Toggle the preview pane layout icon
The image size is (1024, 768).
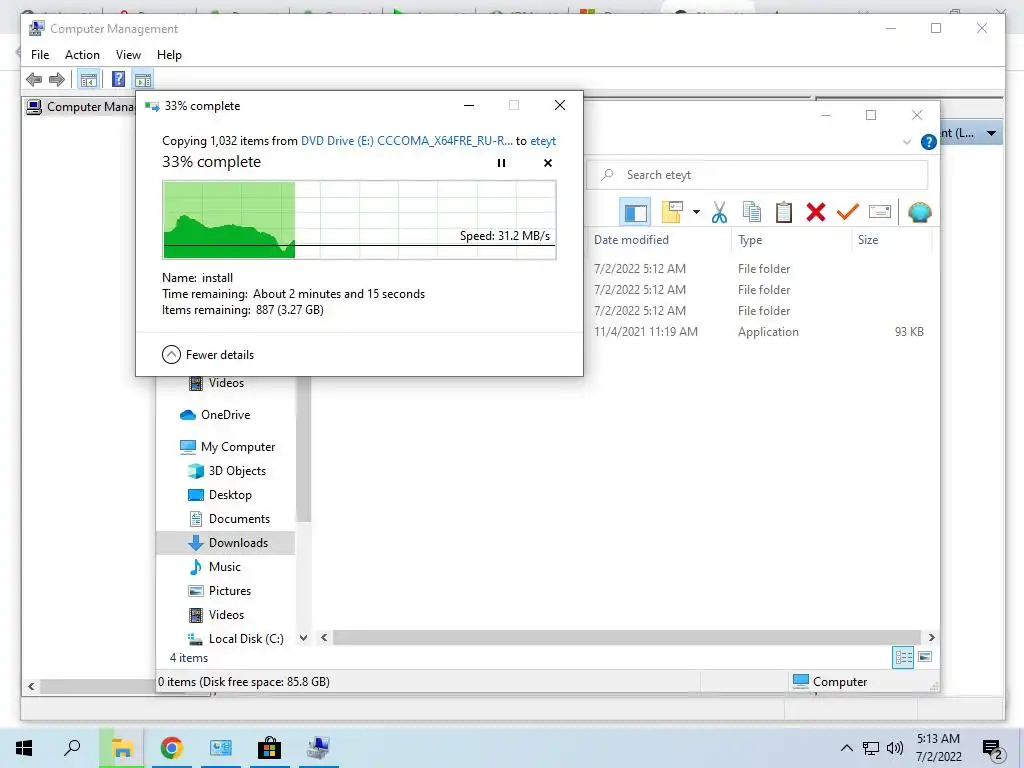point(635,212)
